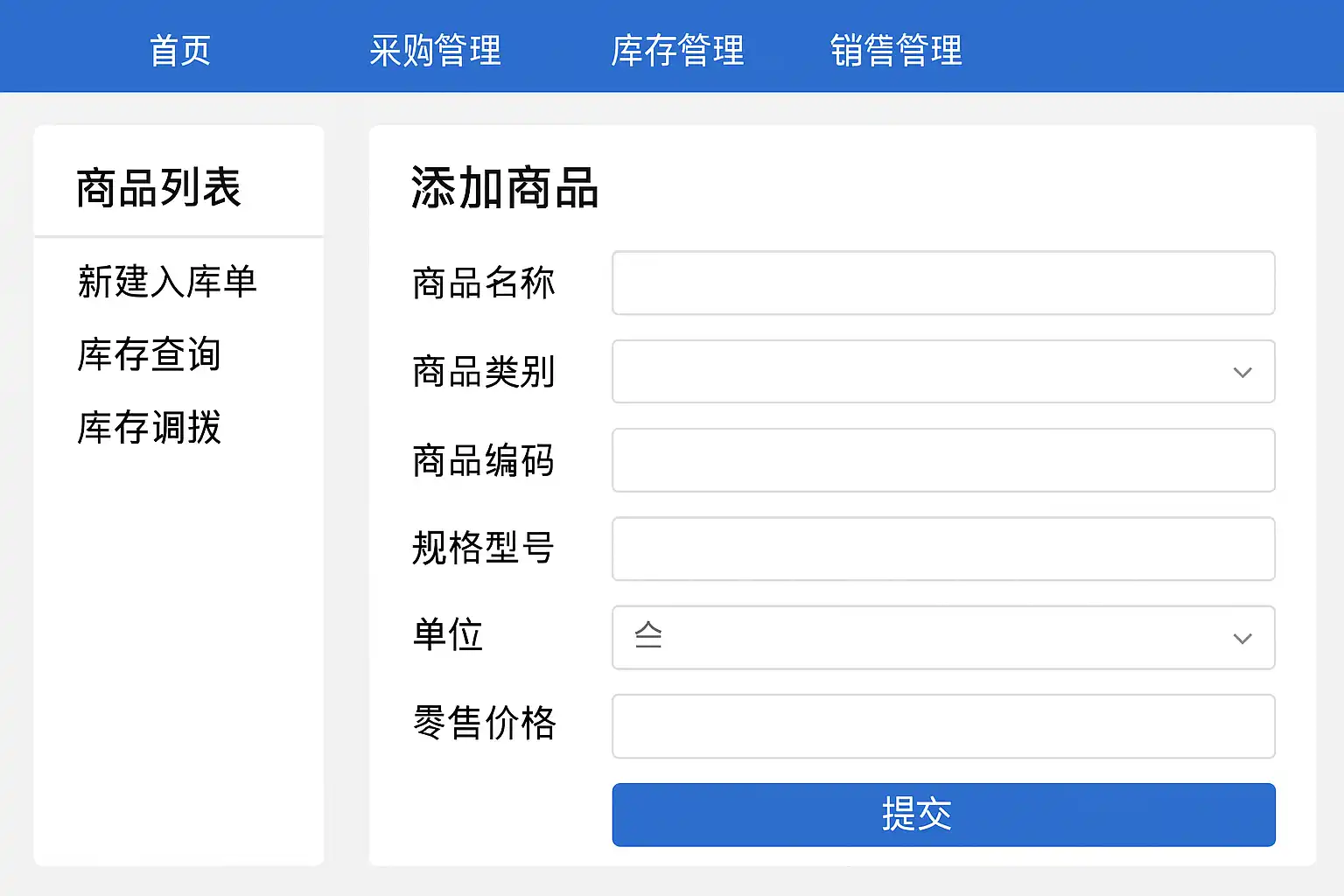This screenshot has width=1344, height=896.
Task: Submit the form with the 提交 button
Action: click(943, 815)
